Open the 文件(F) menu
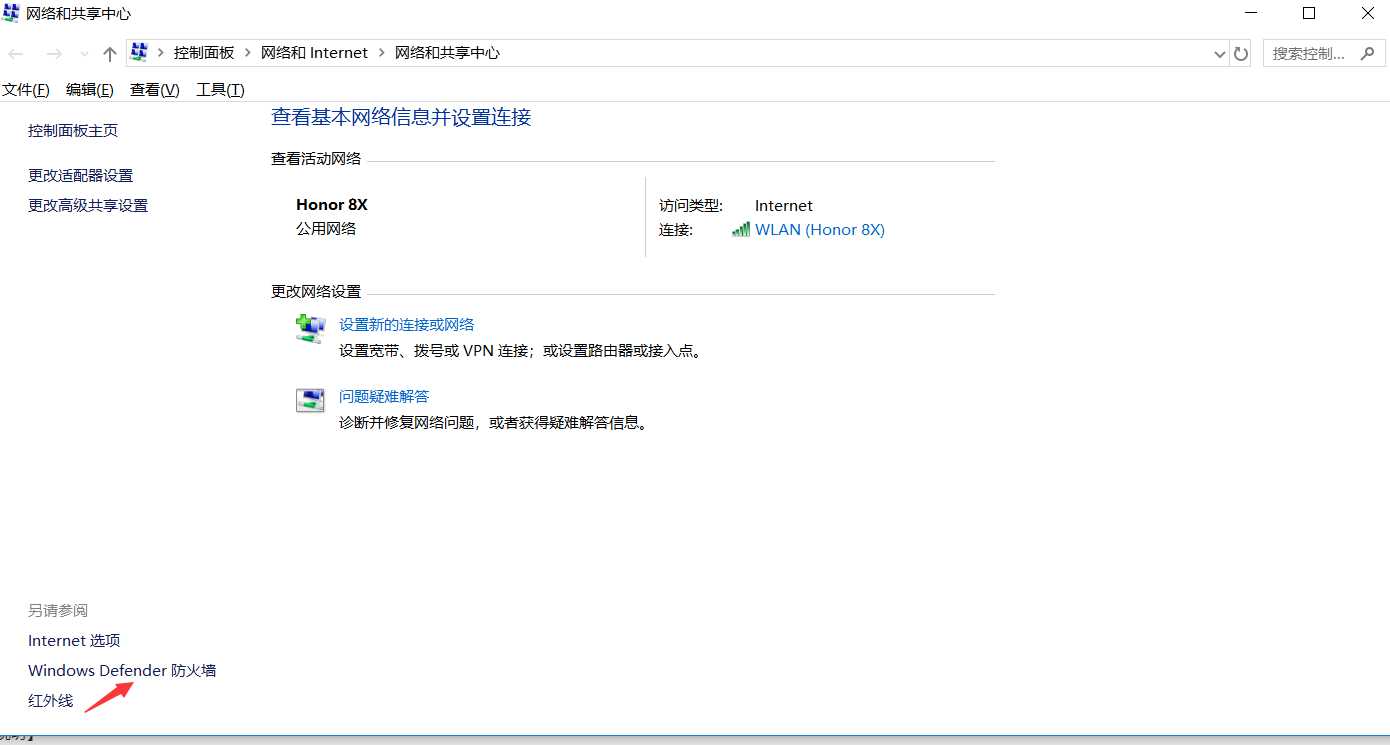The height and width of the screenshot is (745, 1390). point(26,90)
